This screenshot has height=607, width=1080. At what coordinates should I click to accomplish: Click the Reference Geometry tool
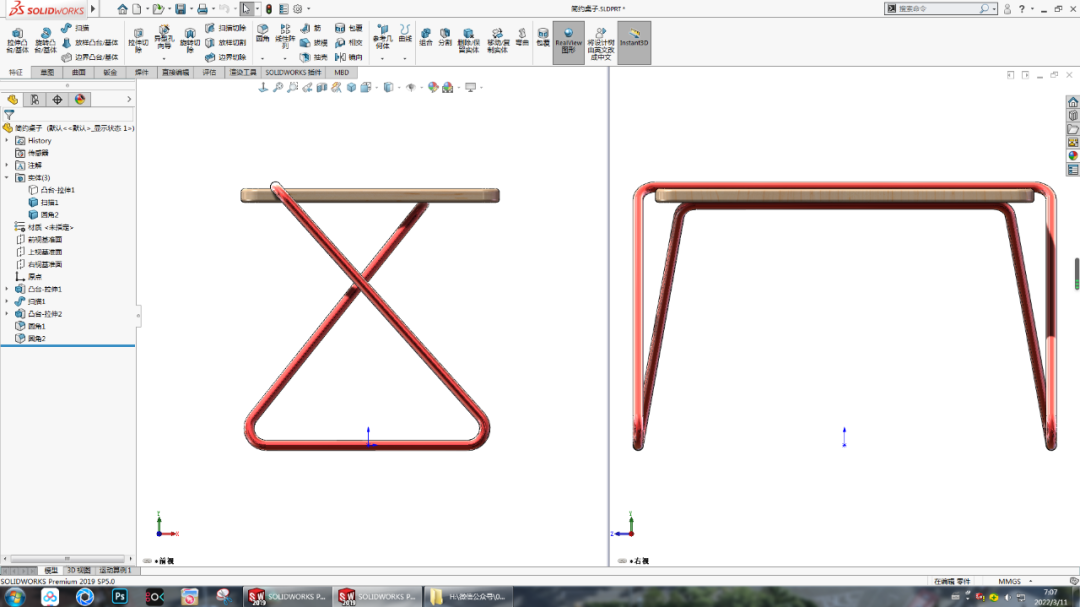tap(382, 38)
